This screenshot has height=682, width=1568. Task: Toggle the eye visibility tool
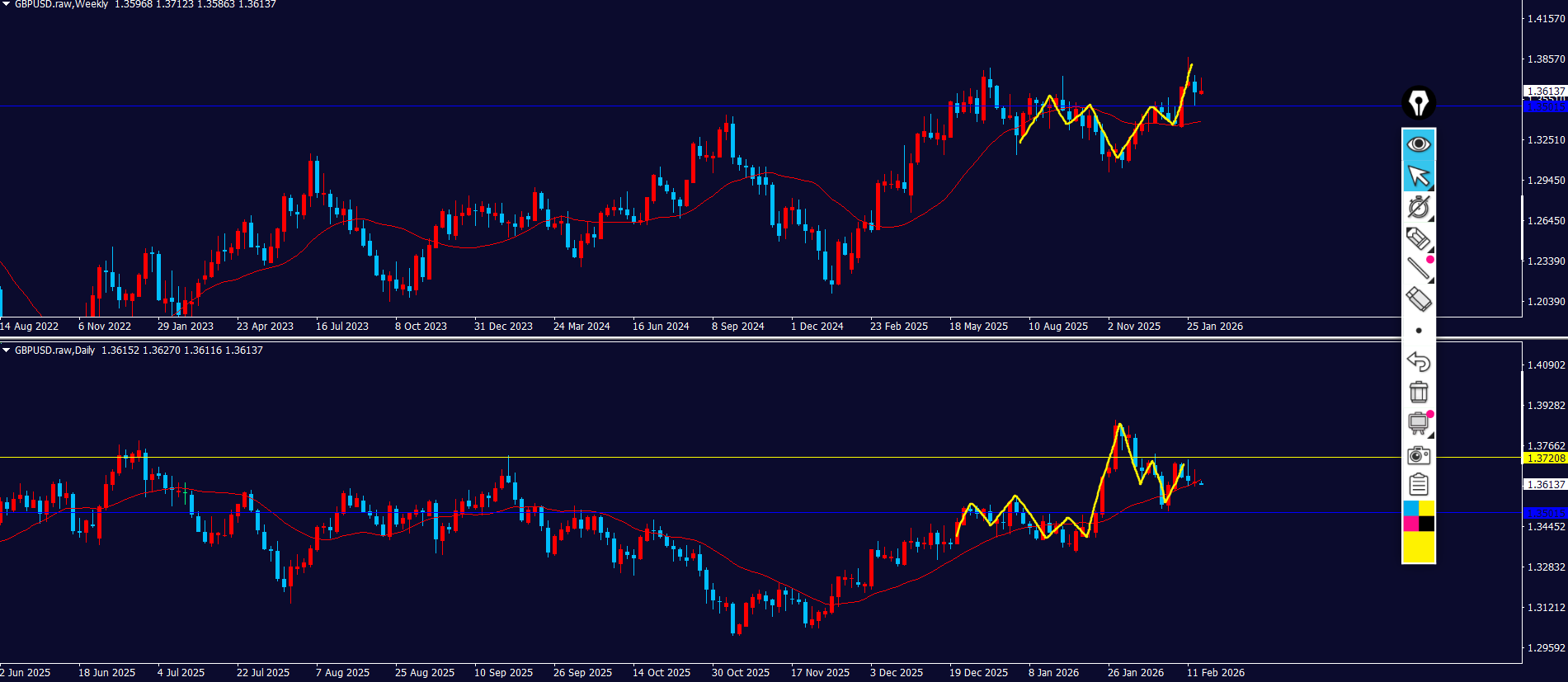click(1418, 143)
